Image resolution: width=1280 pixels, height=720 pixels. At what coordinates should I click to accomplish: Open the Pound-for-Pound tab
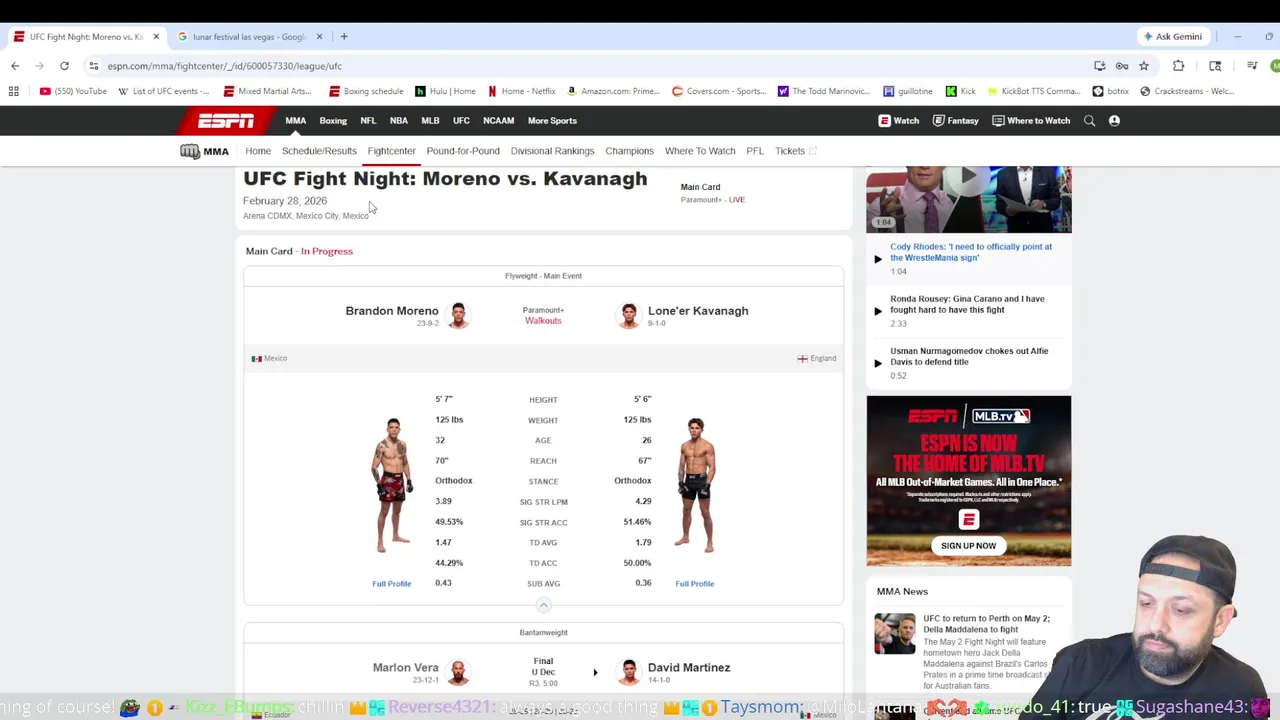coord(463,151)
